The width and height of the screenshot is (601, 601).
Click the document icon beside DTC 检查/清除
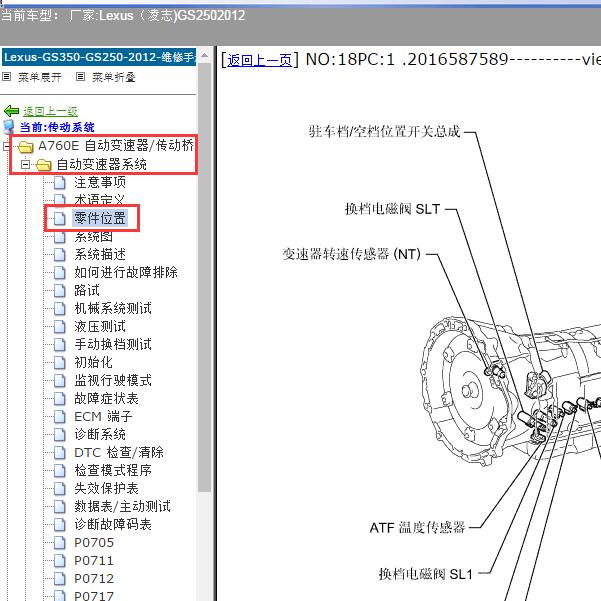click(60, 453)
